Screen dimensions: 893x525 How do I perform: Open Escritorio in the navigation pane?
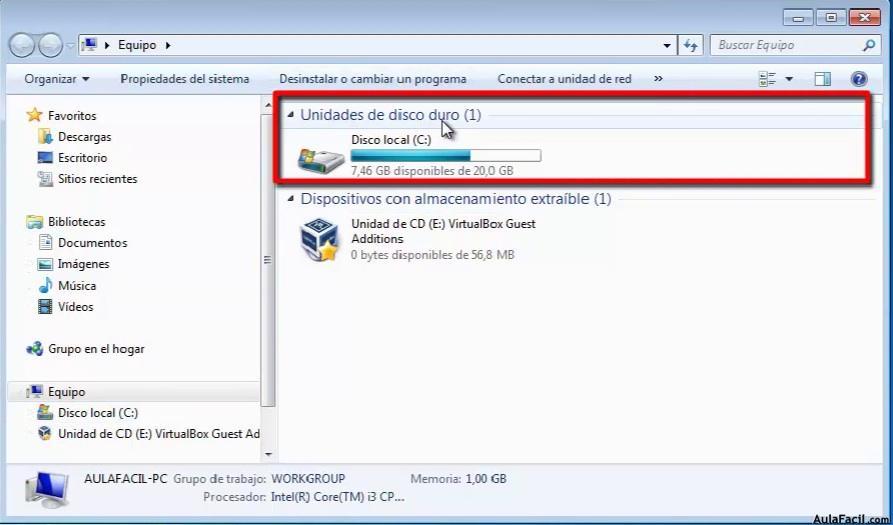click(x=83, y=158)
